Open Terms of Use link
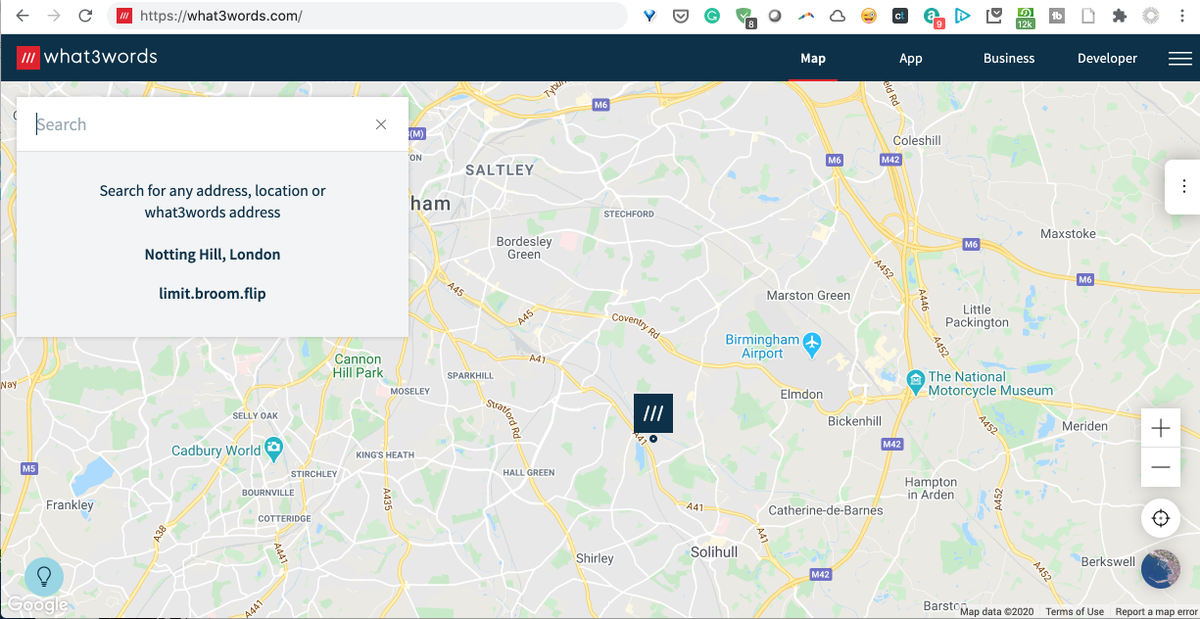Screen dimensions: 1200x619 click(x=1075, y=612)
